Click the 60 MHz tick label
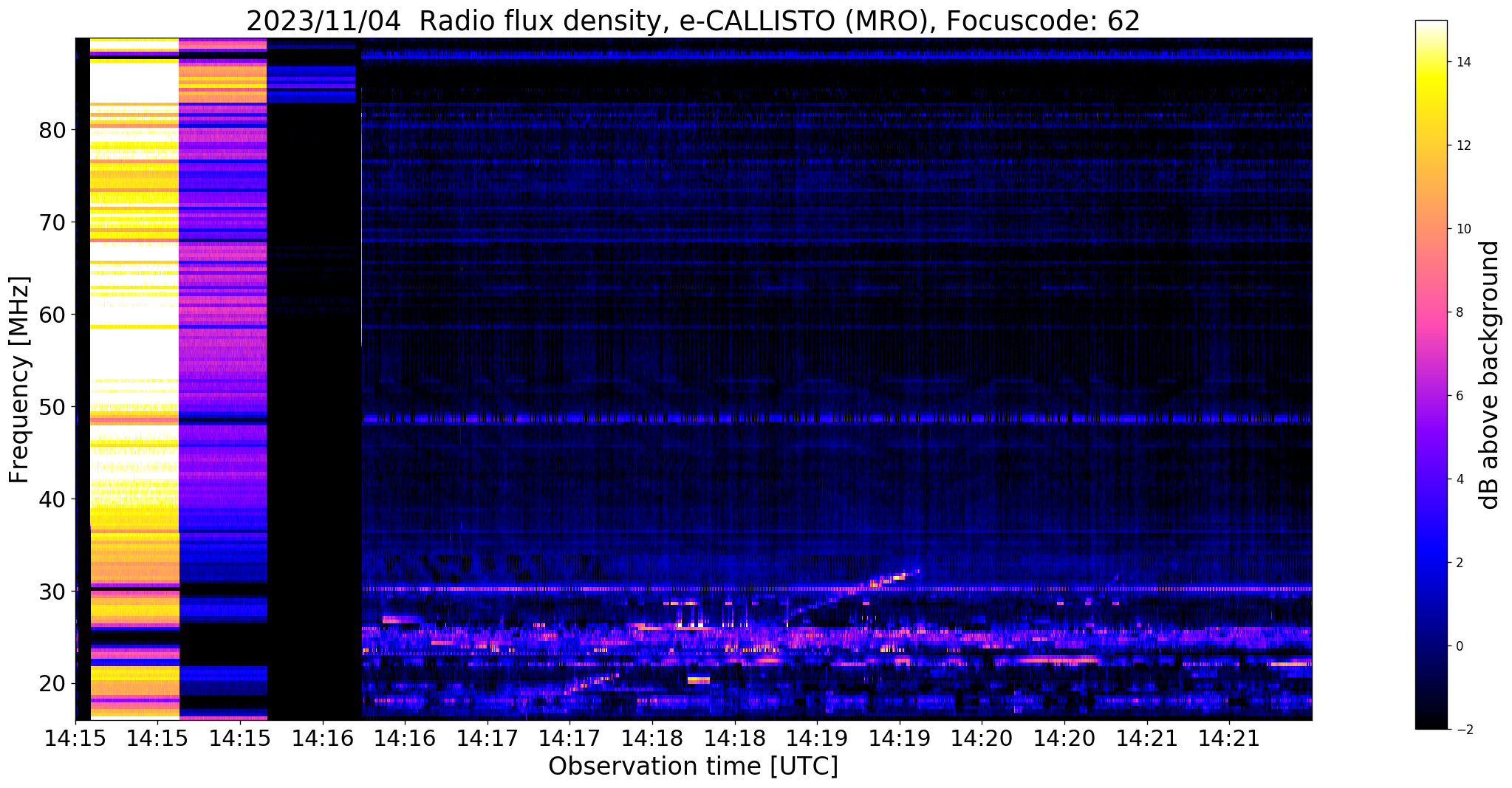Viewport: 1512px width, 788px height. (x=52, y=315)
